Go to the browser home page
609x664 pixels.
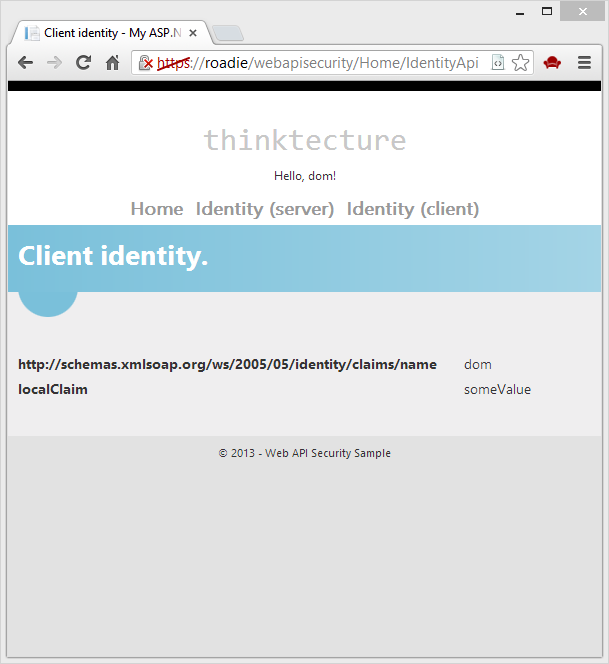coord(113,63)
